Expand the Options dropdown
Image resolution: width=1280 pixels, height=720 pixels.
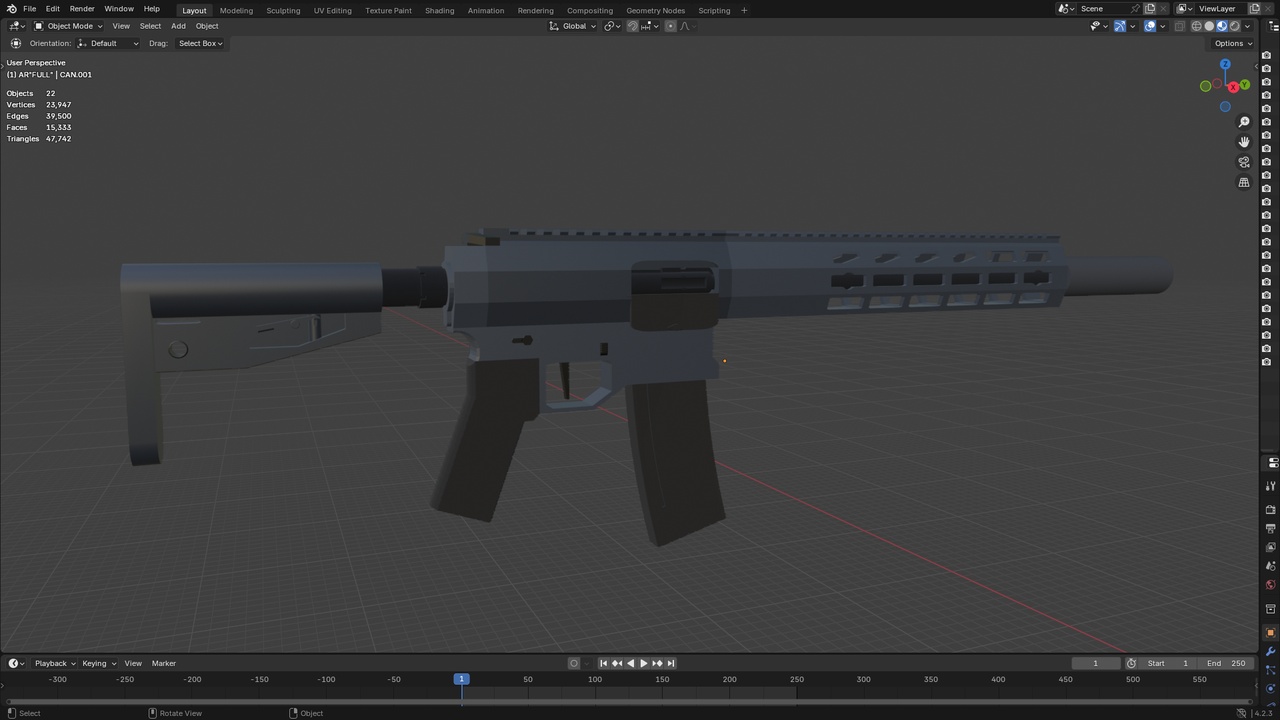[1232, 43]
